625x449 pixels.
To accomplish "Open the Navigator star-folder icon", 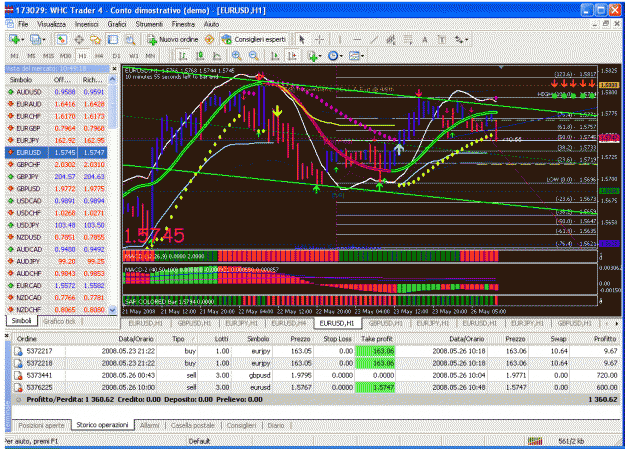I will click(95, 39).
